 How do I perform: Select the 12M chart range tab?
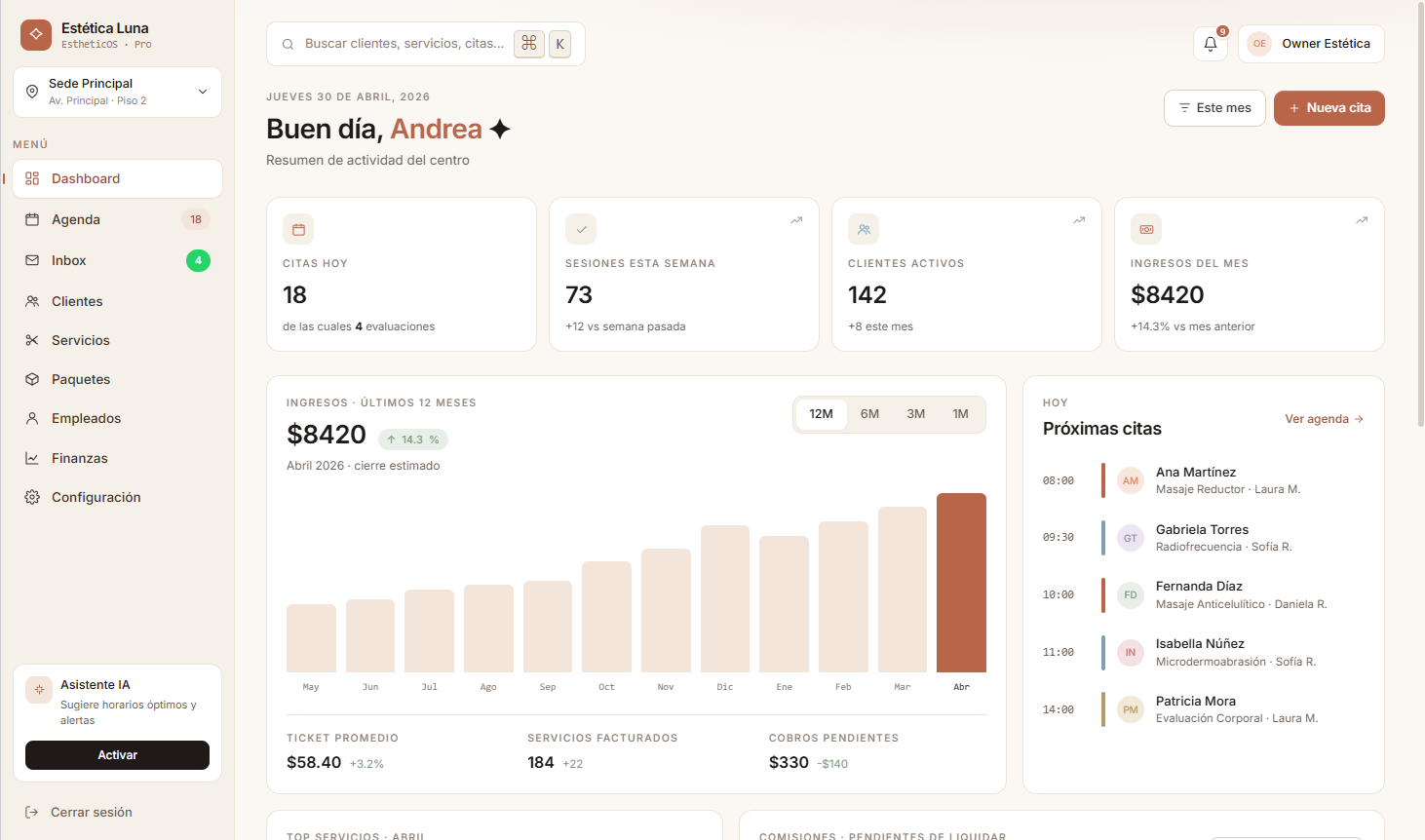click(822, 414)
